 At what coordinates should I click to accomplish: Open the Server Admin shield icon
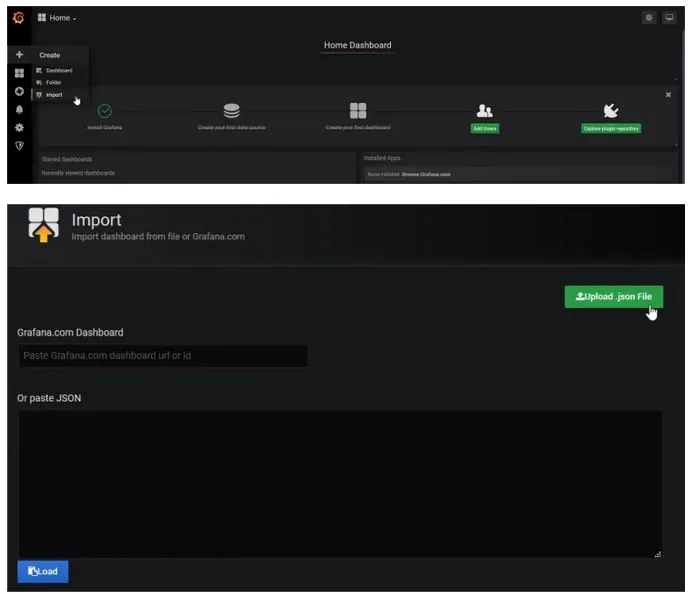pos(19,146)
